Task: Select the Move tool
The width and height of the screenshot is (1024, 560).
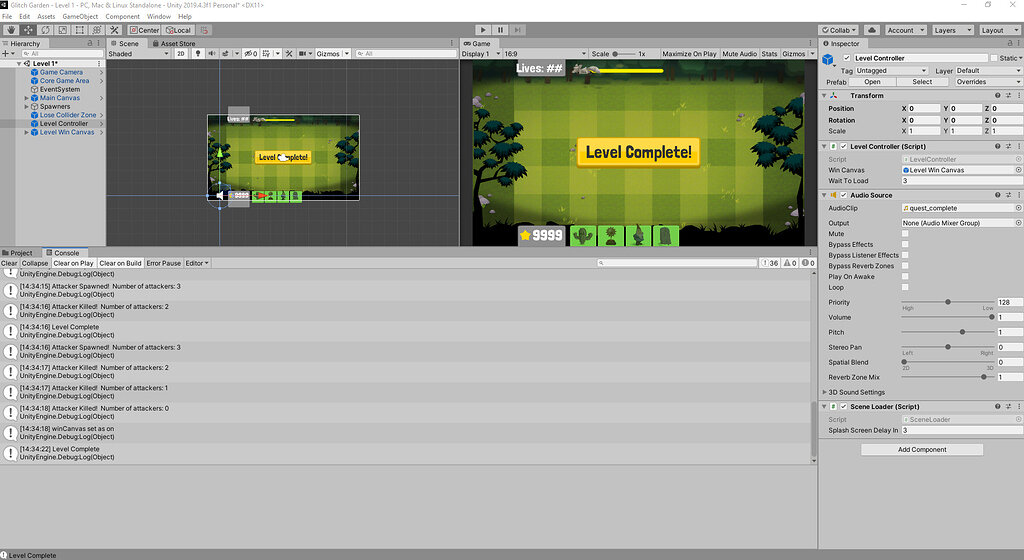Action: [28, 30]
